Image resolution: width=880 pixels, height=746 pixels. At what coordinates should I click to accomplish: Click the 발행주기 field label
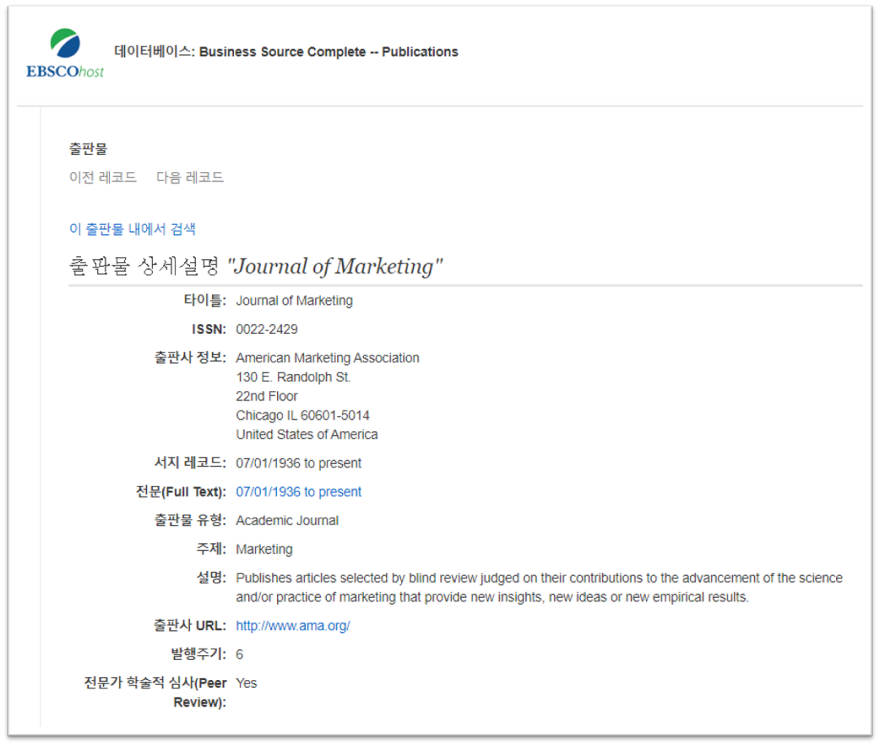pos(198,654)
